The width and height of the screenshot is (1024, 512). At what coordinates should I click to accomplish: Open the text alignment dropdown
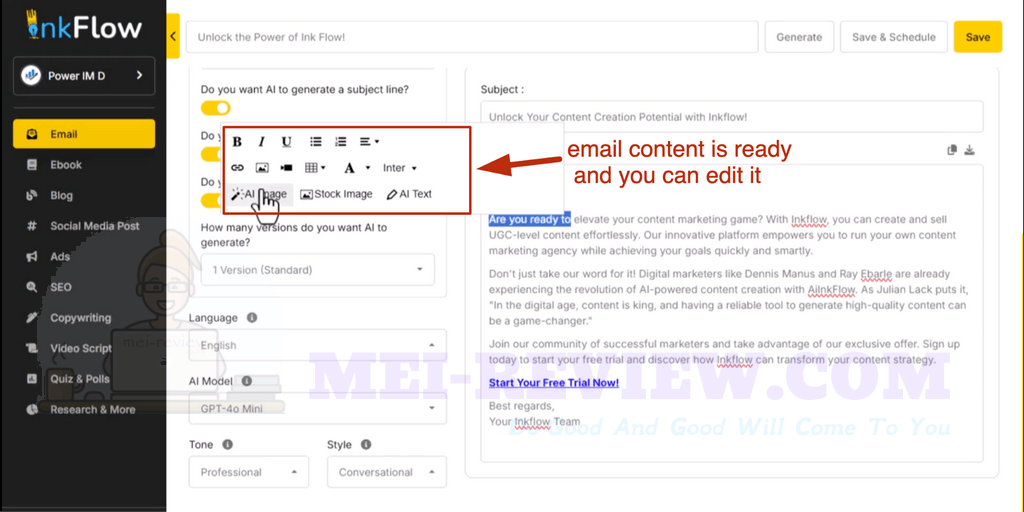(x=368, y=142)
